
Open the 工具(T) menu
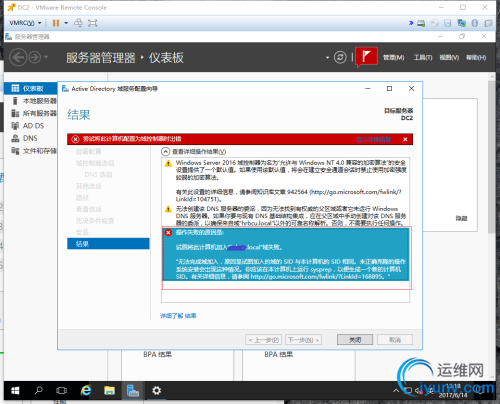(423, 58)
